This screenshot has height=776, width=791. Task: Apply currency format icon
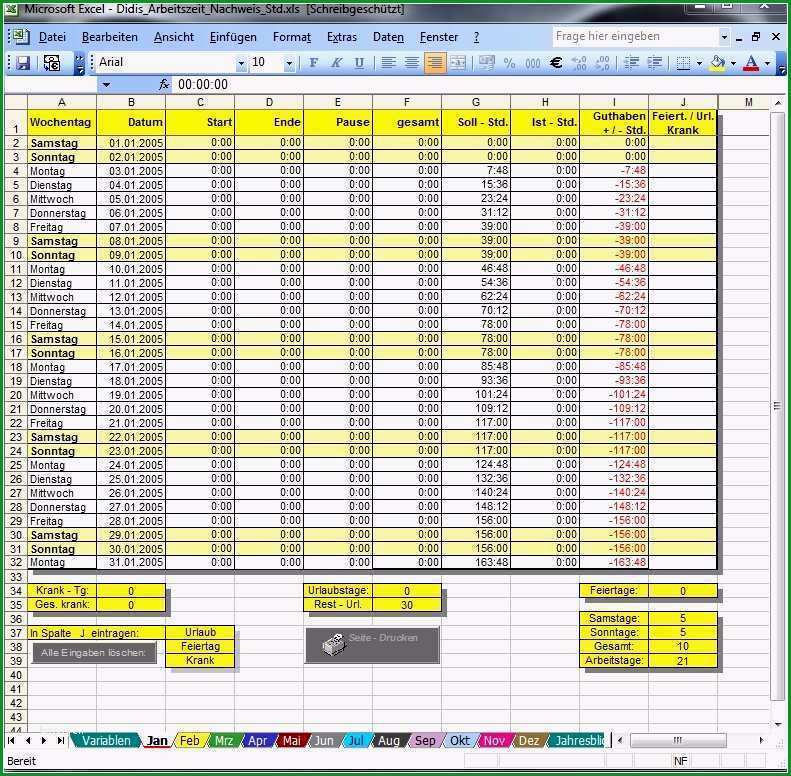[486, 63]
